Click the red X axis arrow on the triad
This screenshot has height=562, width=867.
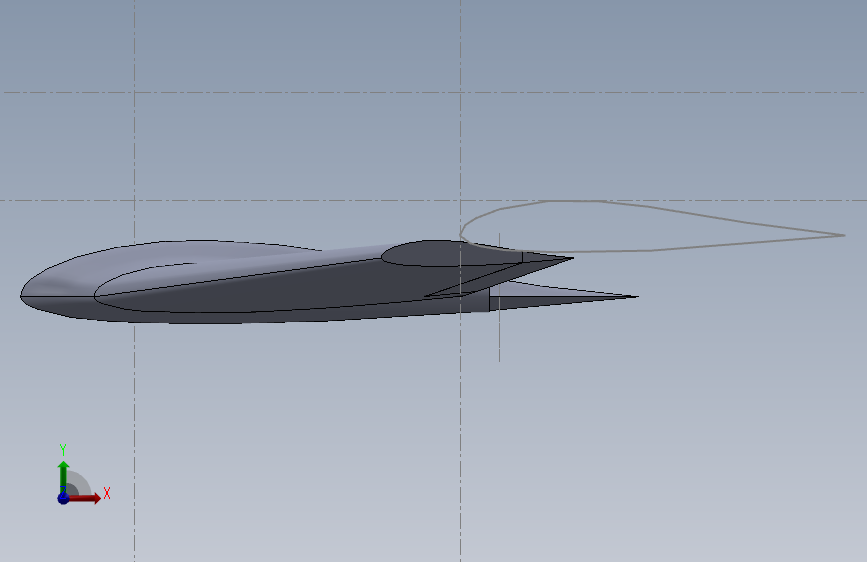(x=86, y=498)
